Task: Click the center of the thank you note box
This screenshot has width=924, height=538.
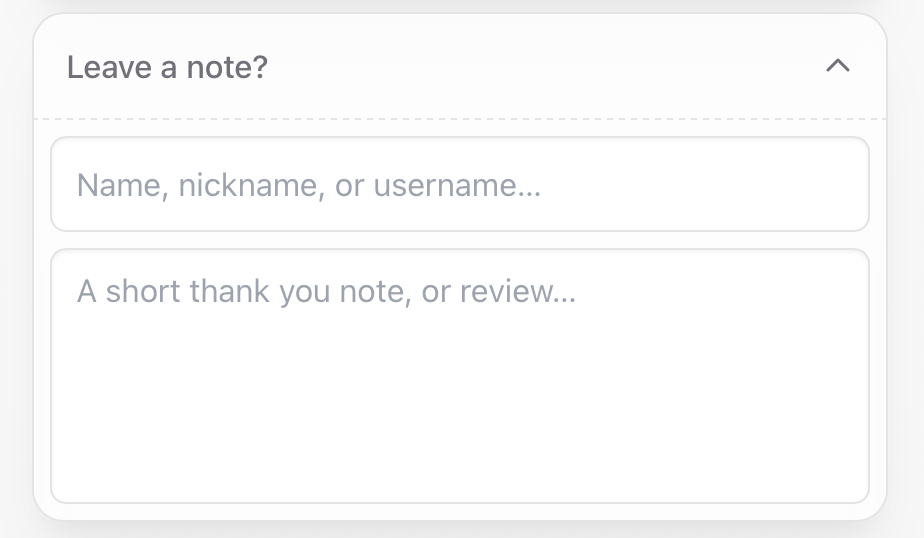Action: click(x=460, y=376)
